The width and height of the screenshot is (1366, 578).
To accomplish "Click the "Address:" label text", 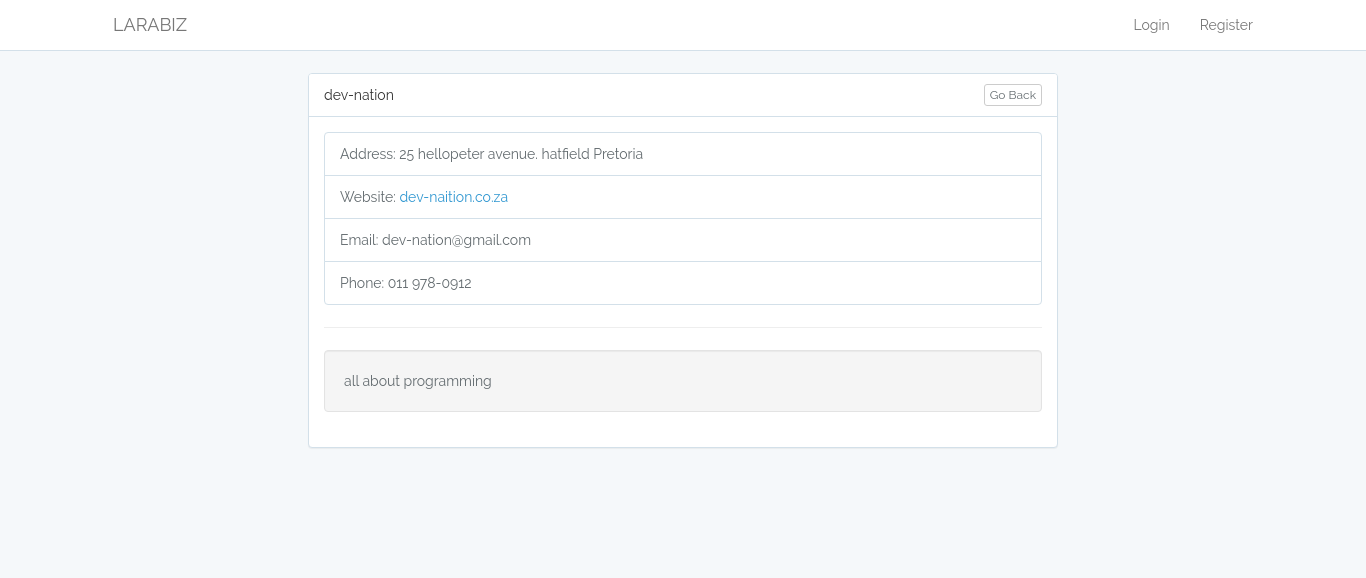I will 367,154.
